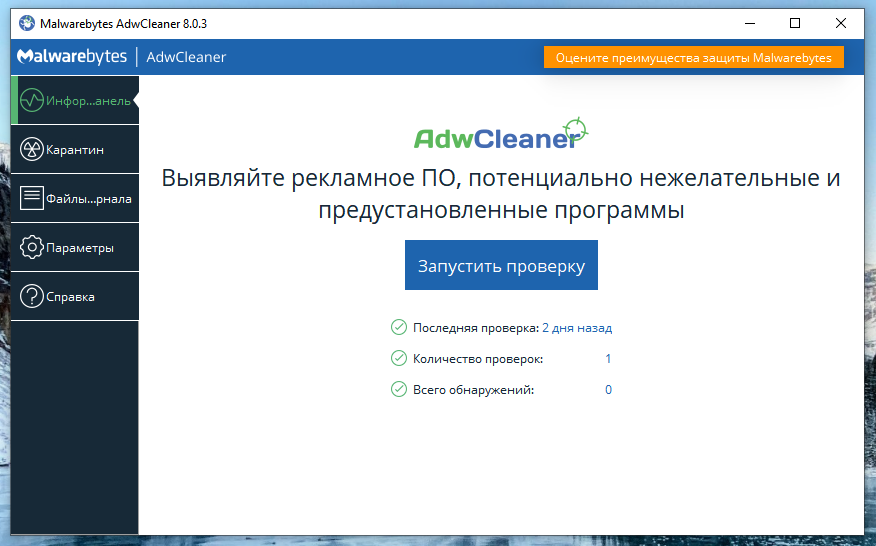Viewport: 876px width, 546px height.
Task: Open the Файлы...рнала log files section
Action: tap(75, 198)
